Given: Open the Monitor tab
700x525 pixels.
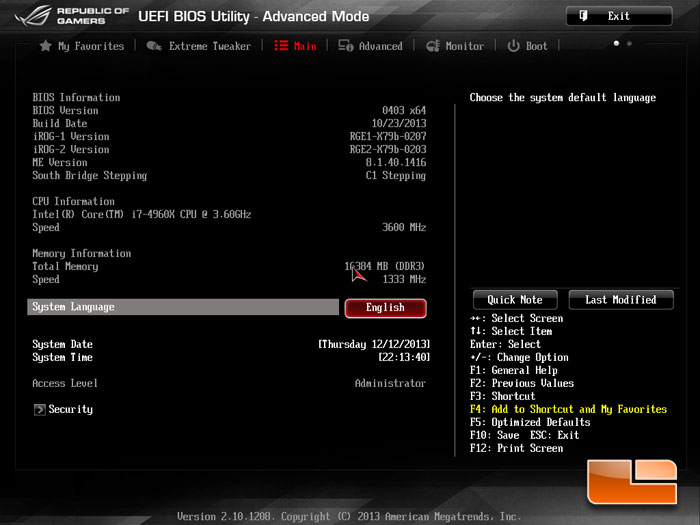Looking at the screenshot, I should (x=455, y=46).
